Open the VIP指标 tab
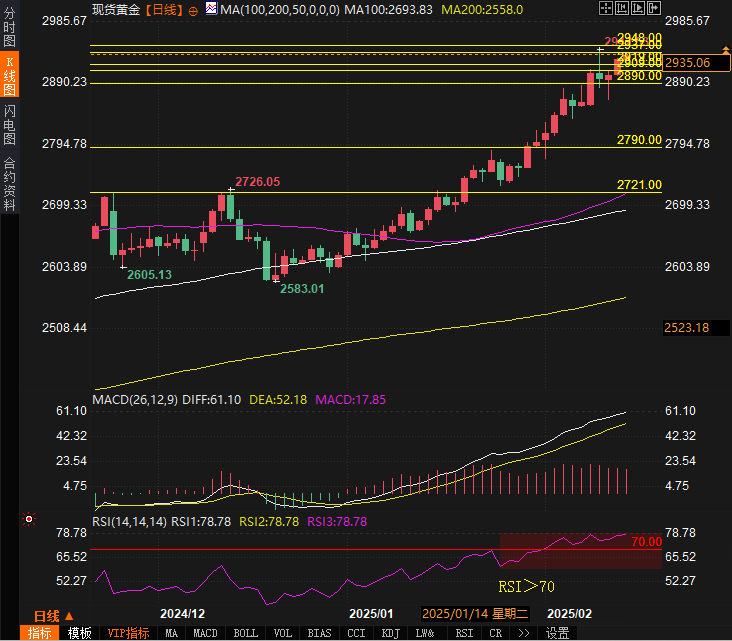Image resolution: width=732 pixels, height=641 pixels. click(x=128, y=633)
